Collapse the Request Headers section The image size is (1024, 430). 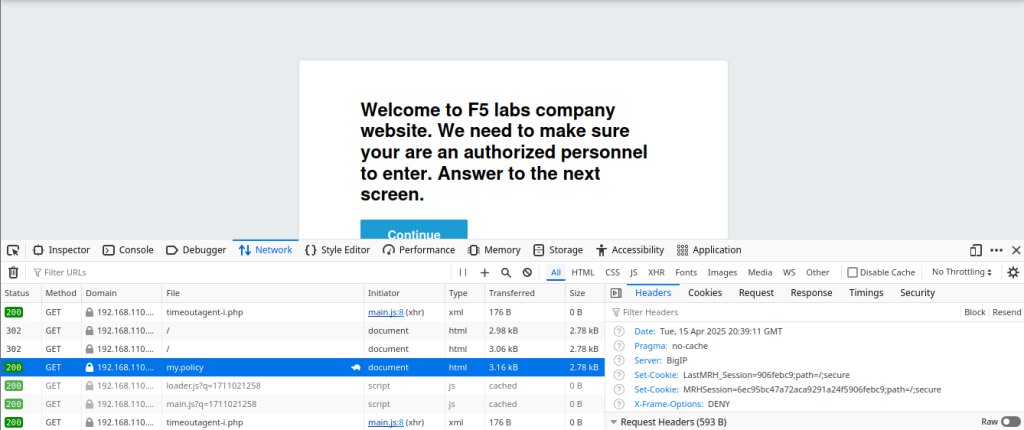pyautogui.click(x=614, y=422)
